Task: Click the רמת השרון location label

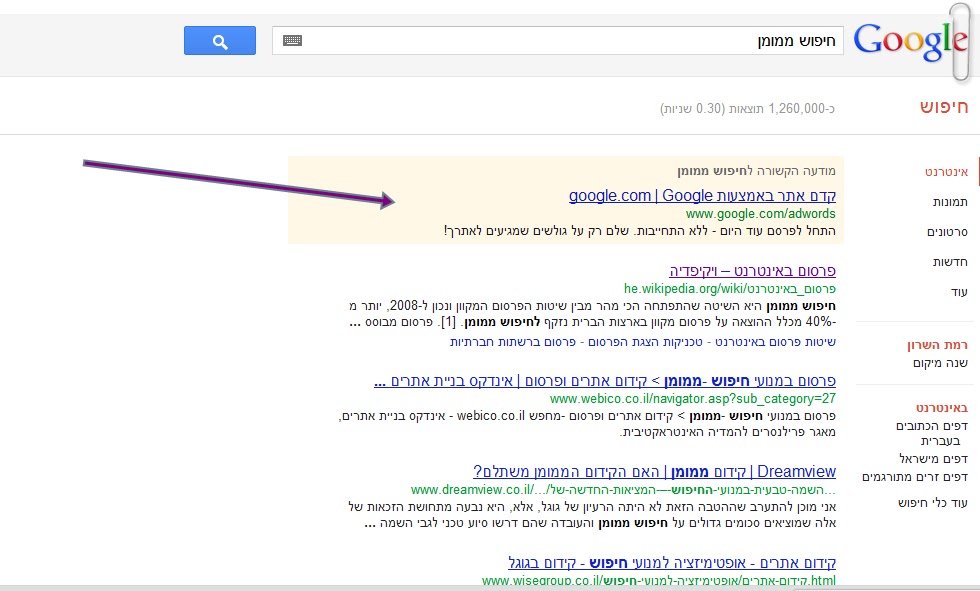Action: [938, 345]
